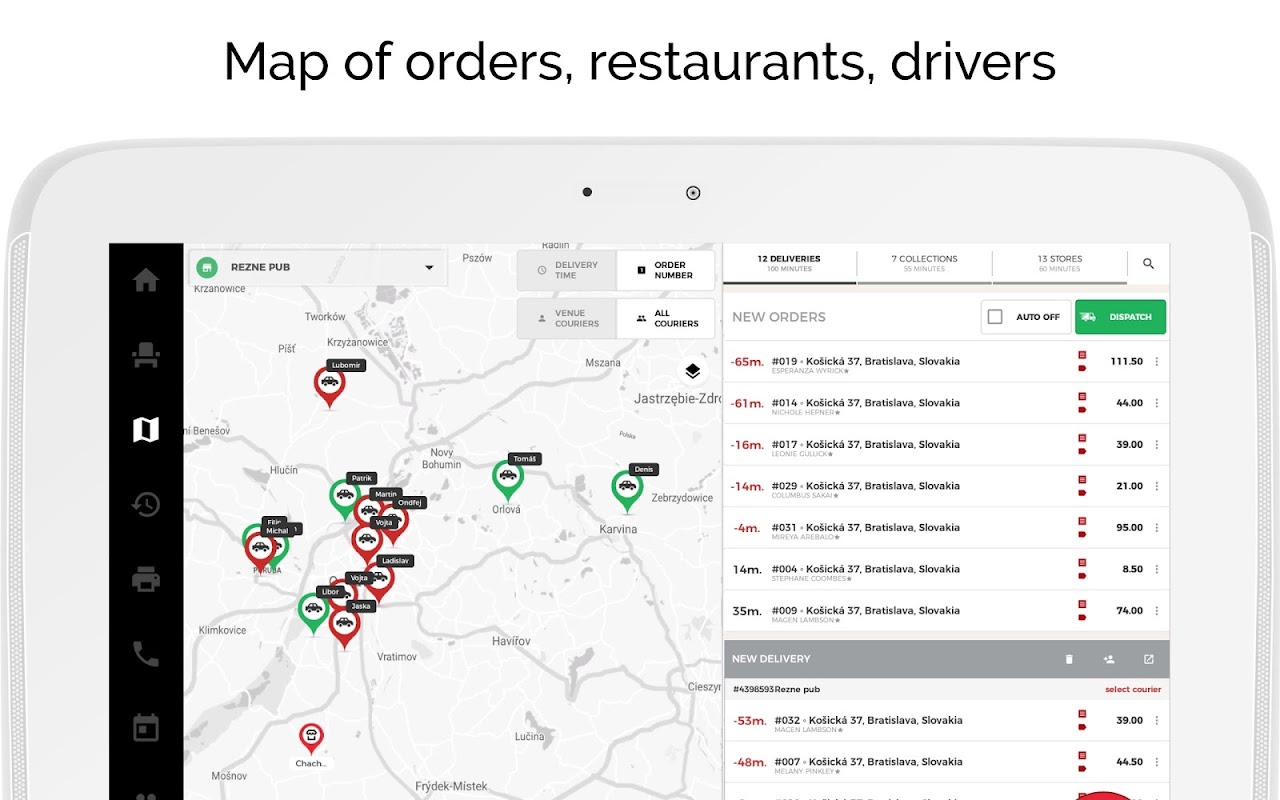Switch map labels to Order Number
The width and height of the screenshot is (1280, 800).
[666, 270]
